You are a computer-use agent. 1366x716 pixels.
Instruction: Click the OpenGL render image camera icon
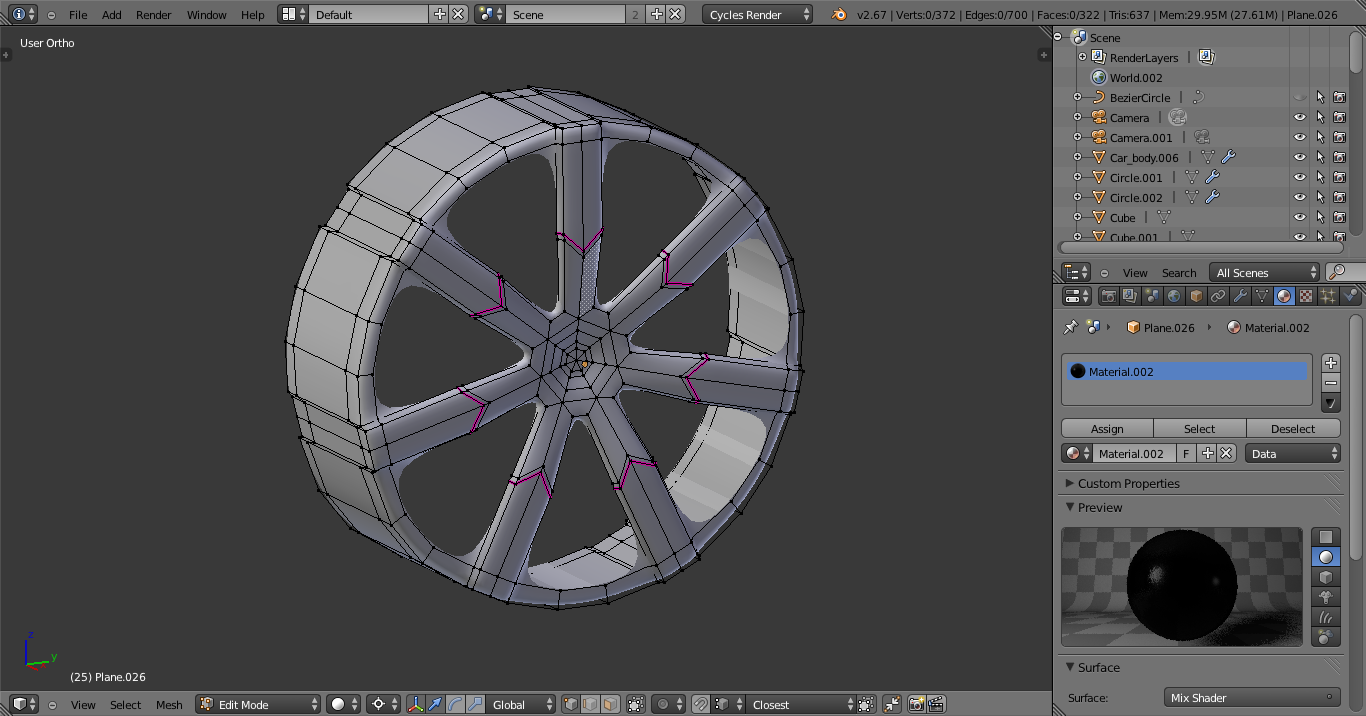pos(916,704)
